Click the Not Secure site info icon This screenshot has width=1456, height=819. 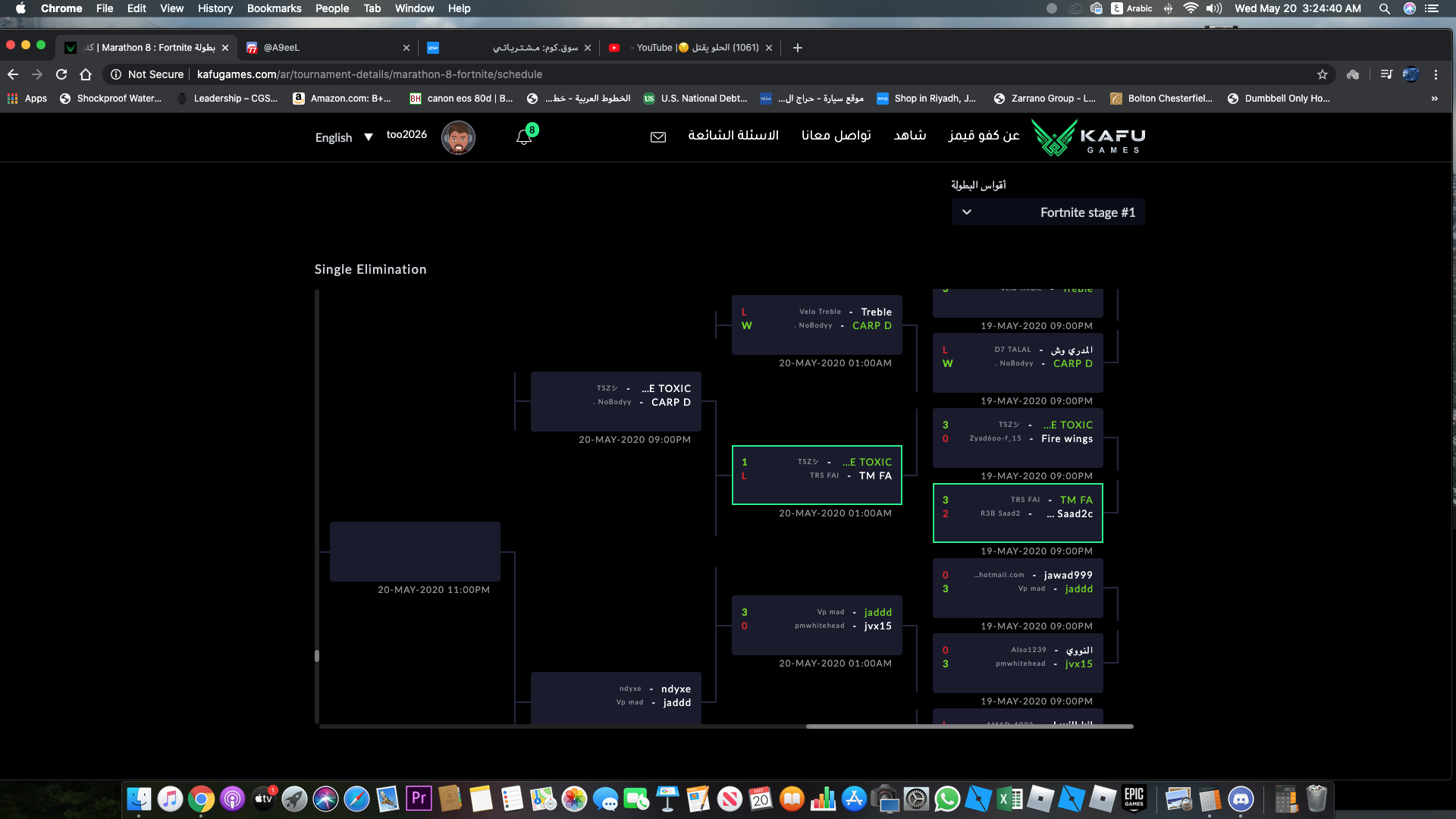tap(116, 74)
